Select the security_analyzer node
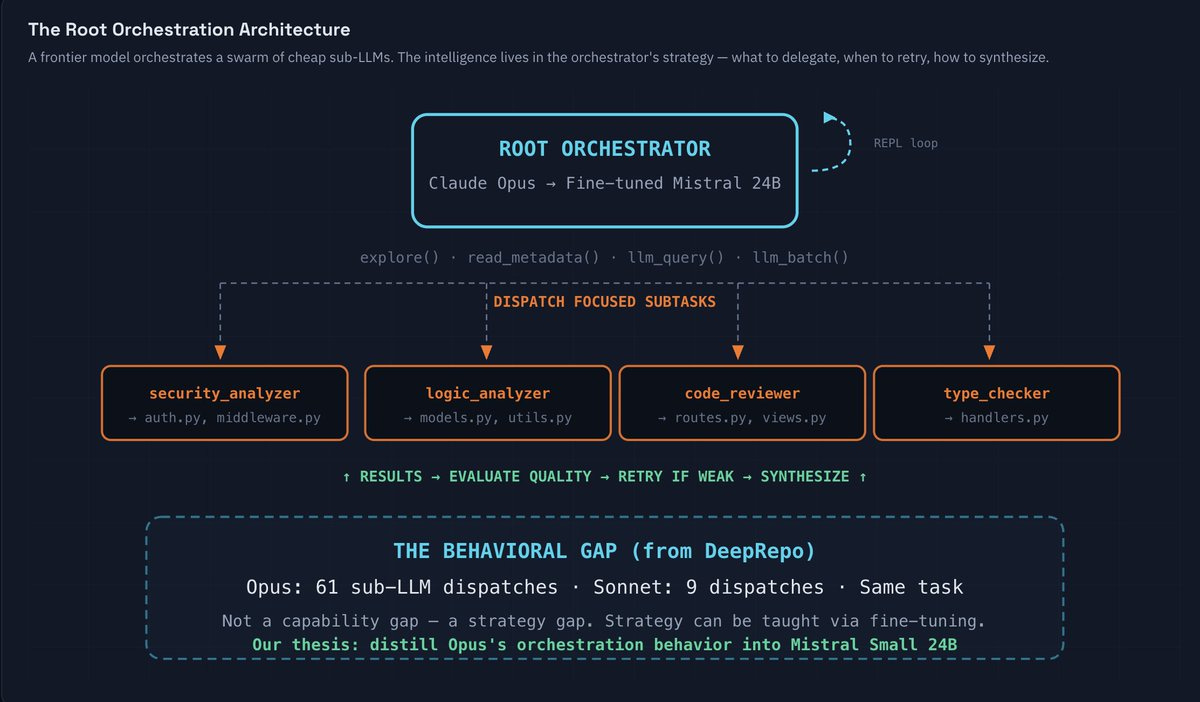Viewport: 1200px width, 702px height. click(225, 403)
